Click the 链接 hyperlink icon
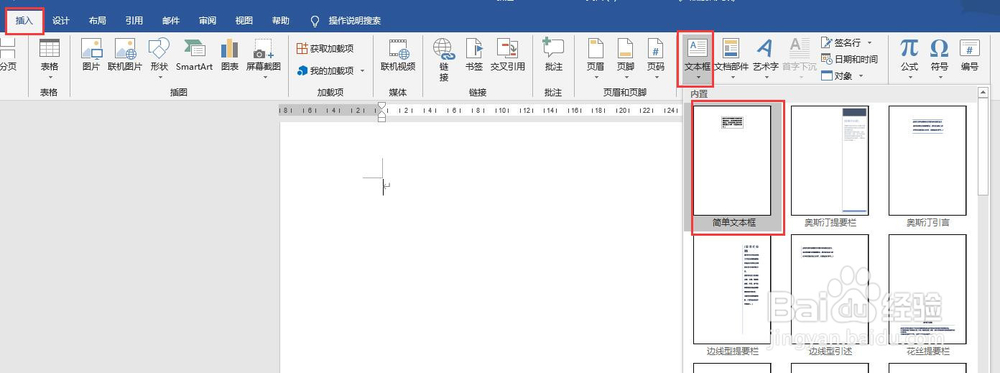The height and width of the screenshot is (373, 1000). (x=444, y=60)
